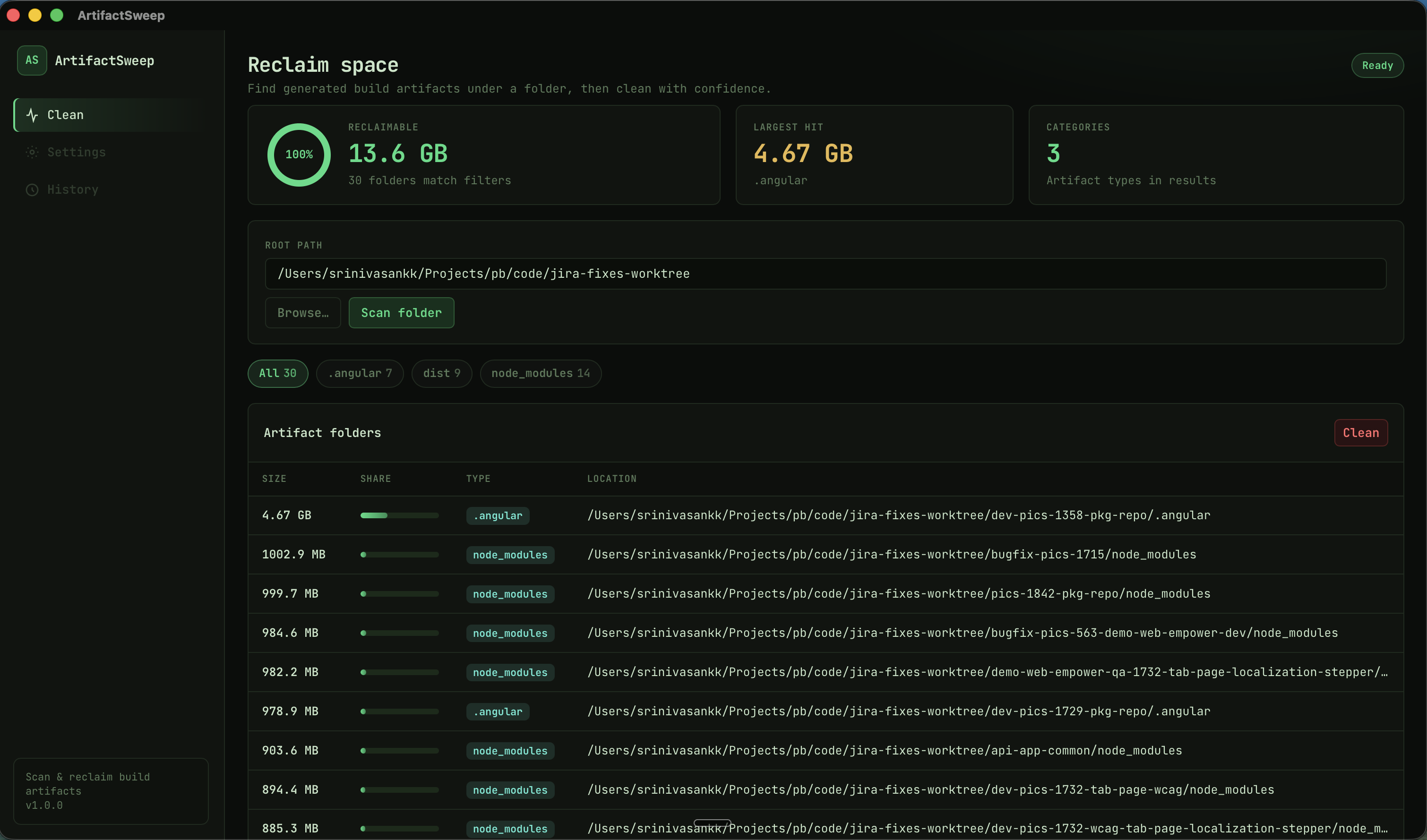The width and height of the screenshot is (1427, 840).
Task: Click node_modules tag in 1002.9 MB row
Action: [x=510, y=555]
